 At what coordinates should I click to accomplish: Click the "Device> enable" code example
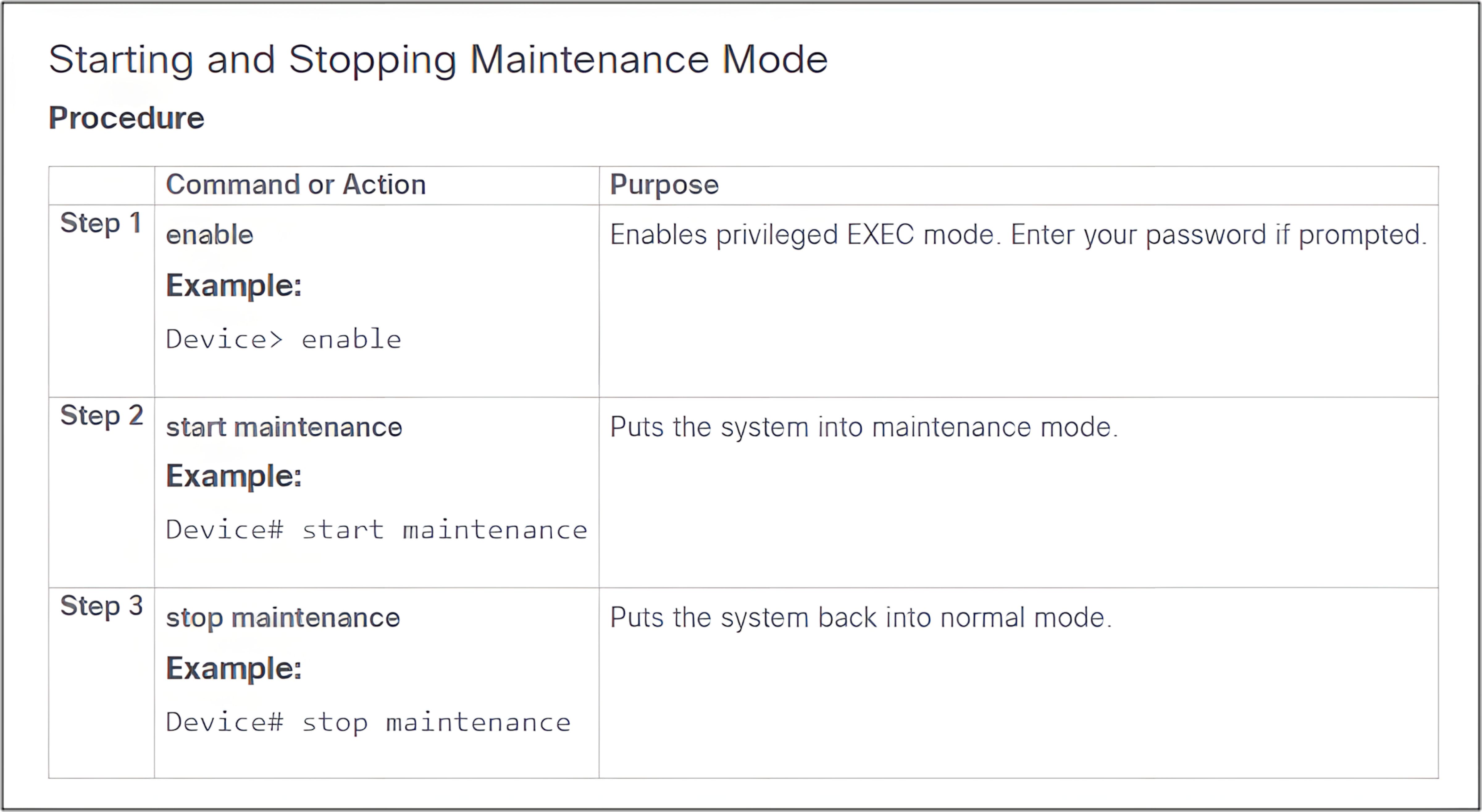click(x=283, y=339)
